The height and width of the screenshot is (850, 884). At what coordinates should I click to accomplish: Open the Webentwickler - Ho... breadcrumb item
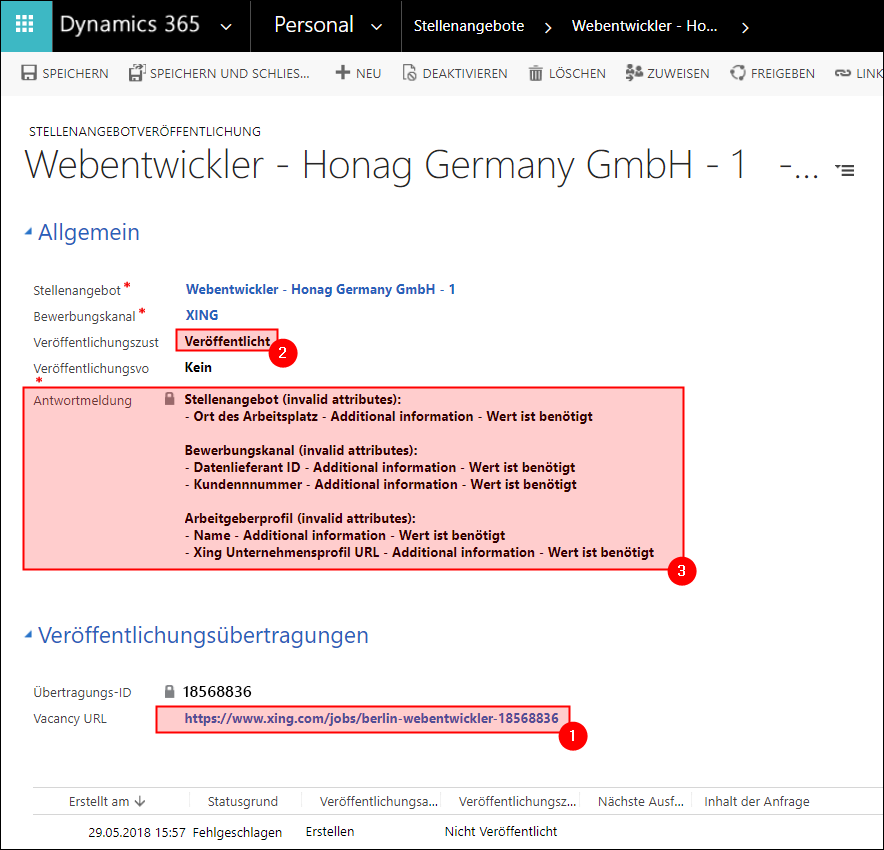coord(644,26)
